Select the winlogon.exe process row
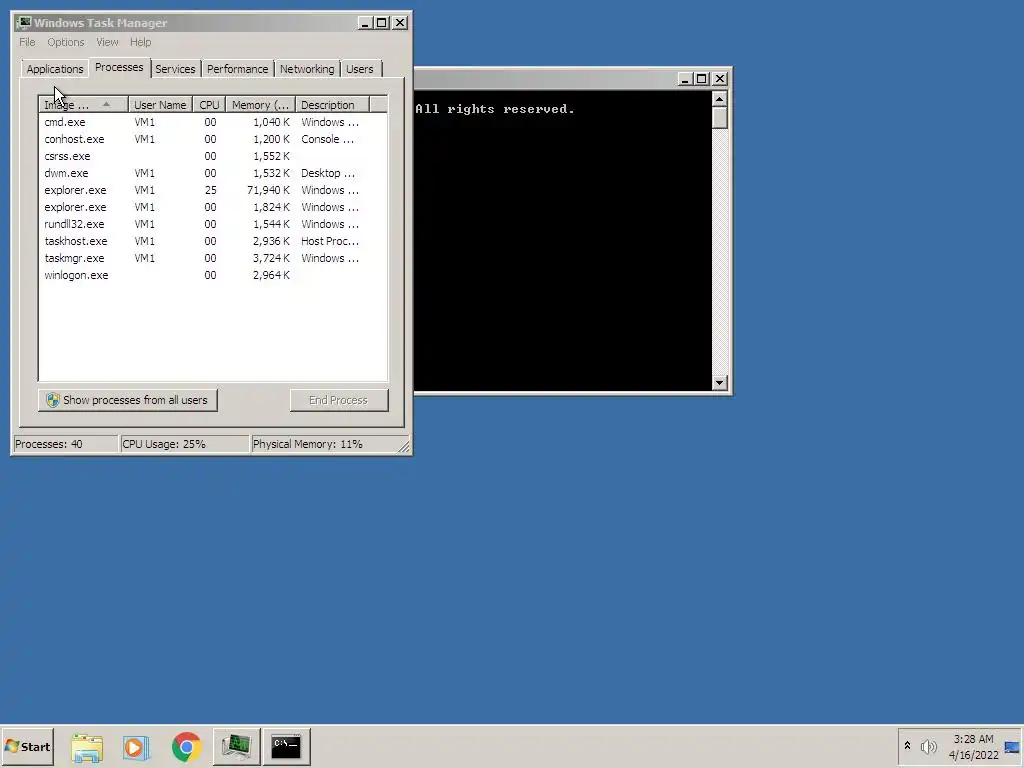1024x768 pixels. pos(213,275)
